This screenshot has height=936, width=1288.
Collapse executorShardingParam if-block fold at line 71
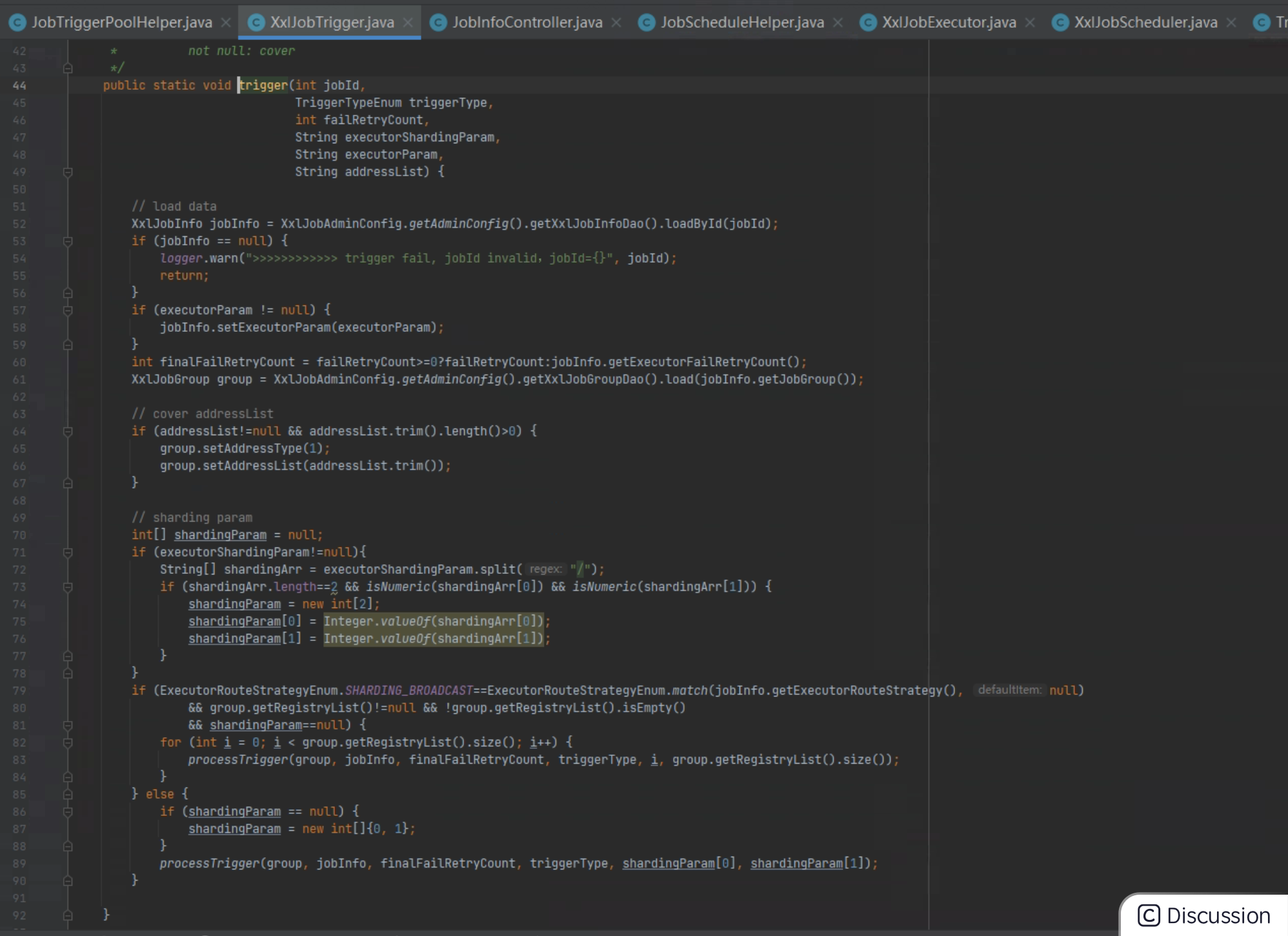pyautogui.click(x=68, y=552)
